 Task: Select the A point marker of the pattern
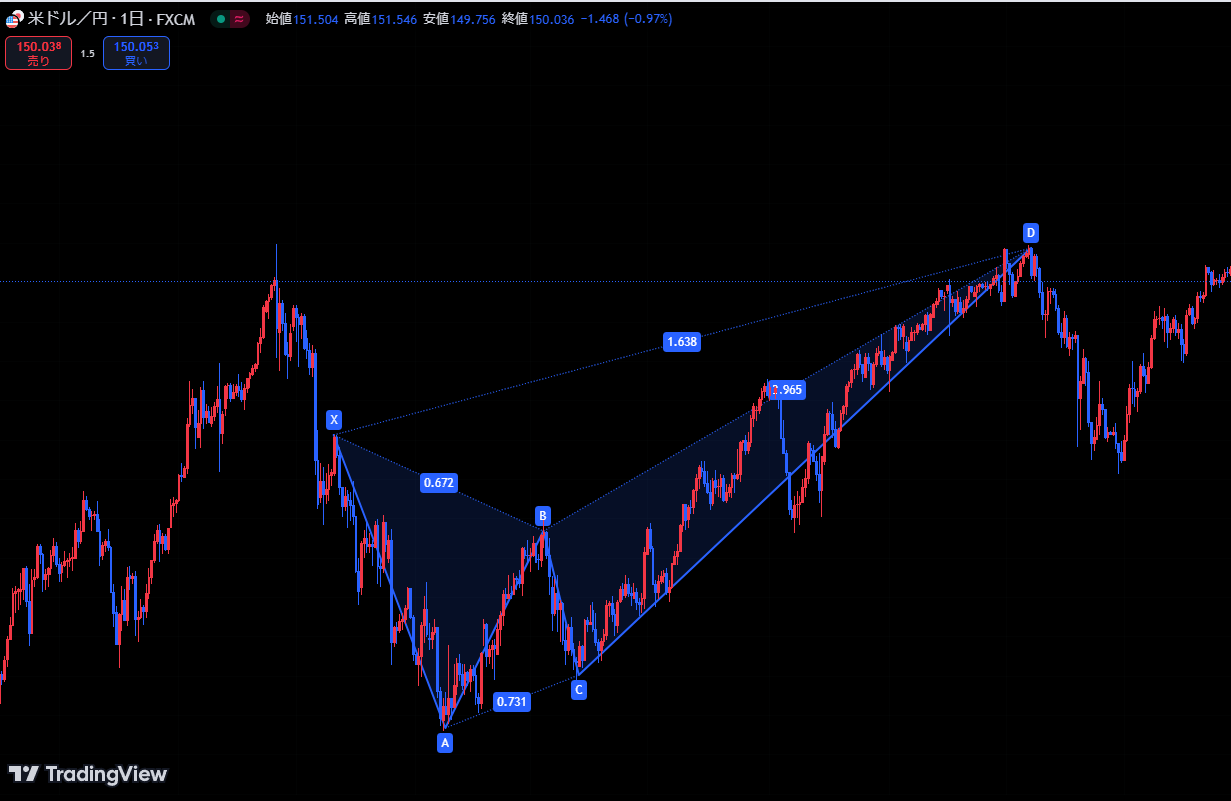(x=445, y=742)
